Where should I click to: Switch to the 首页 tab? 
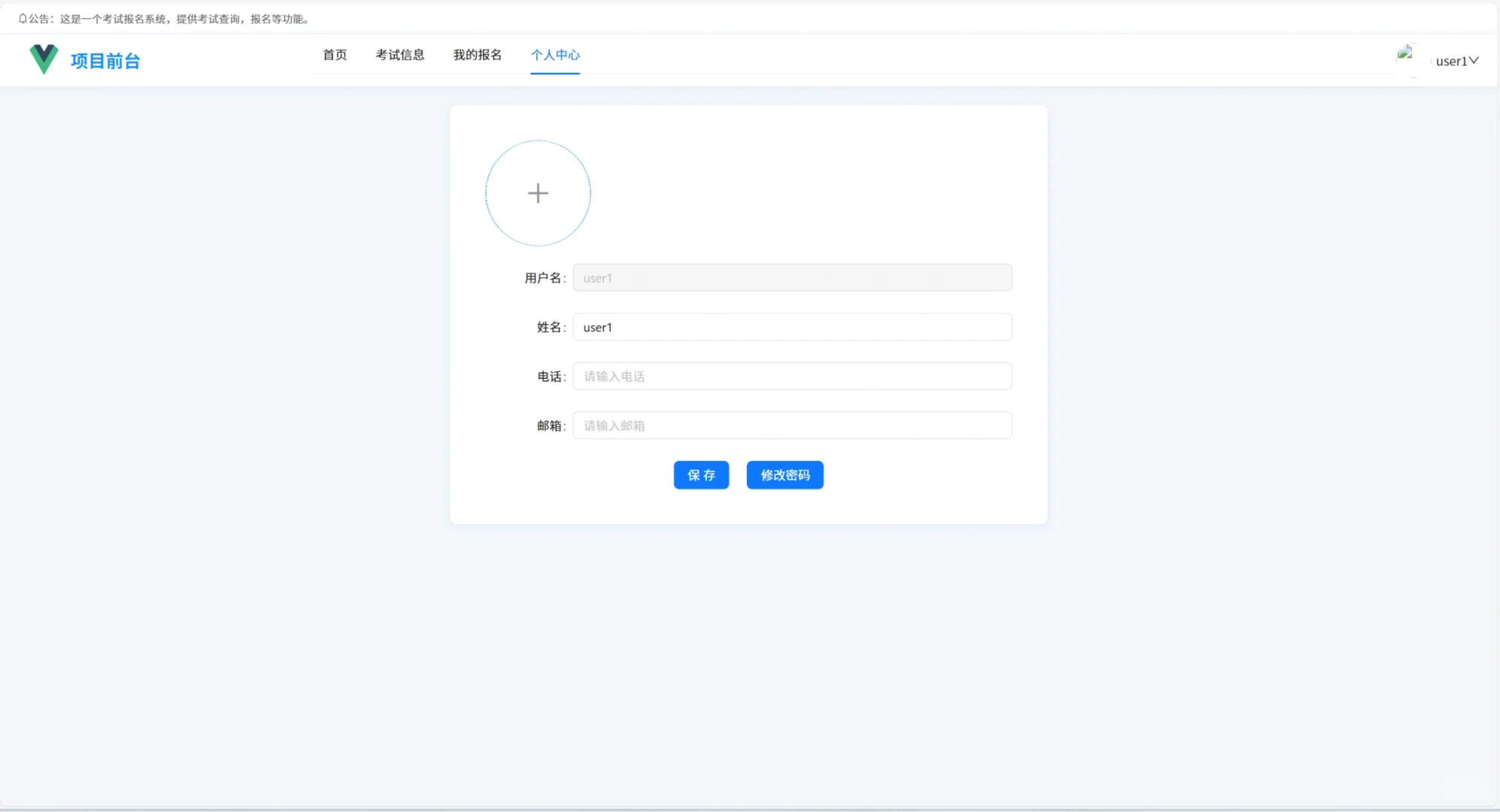(x=334, y=55)
